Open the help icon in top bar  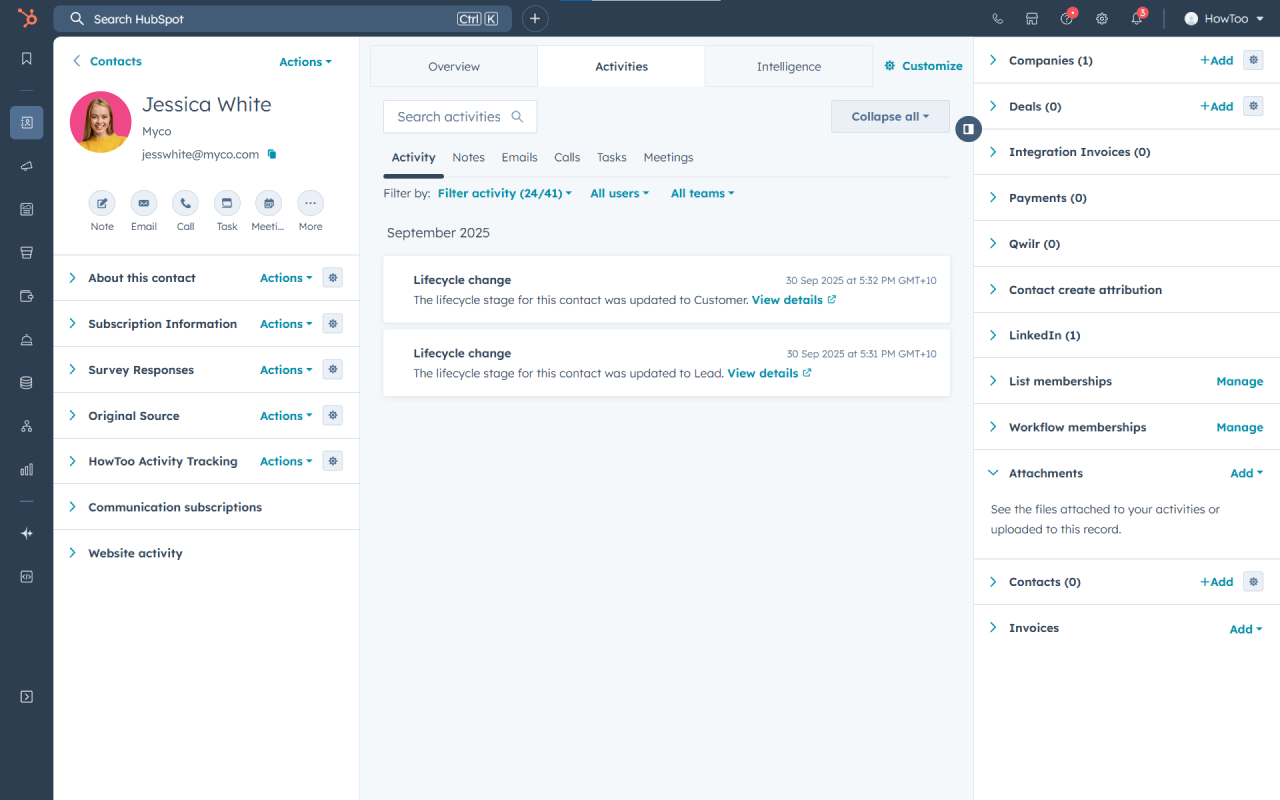[x=1067, y=19]
